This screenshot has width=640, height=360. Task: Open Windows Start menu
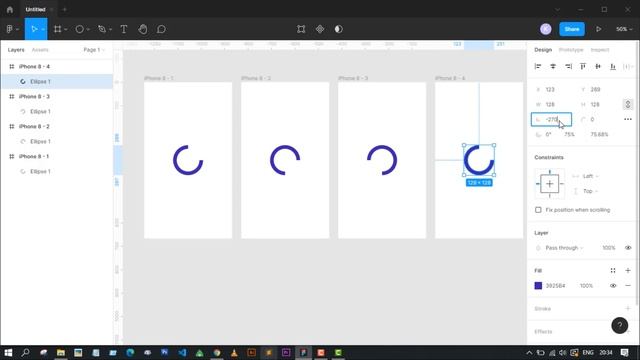[8, 353]
